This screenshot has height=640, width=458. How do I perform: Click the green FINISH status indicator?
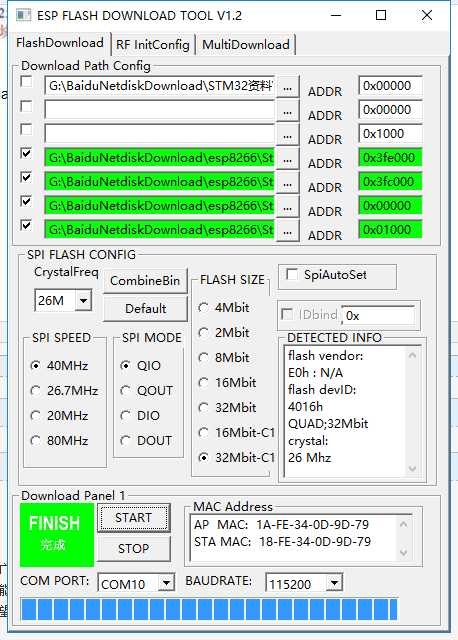tap(57, 534)
